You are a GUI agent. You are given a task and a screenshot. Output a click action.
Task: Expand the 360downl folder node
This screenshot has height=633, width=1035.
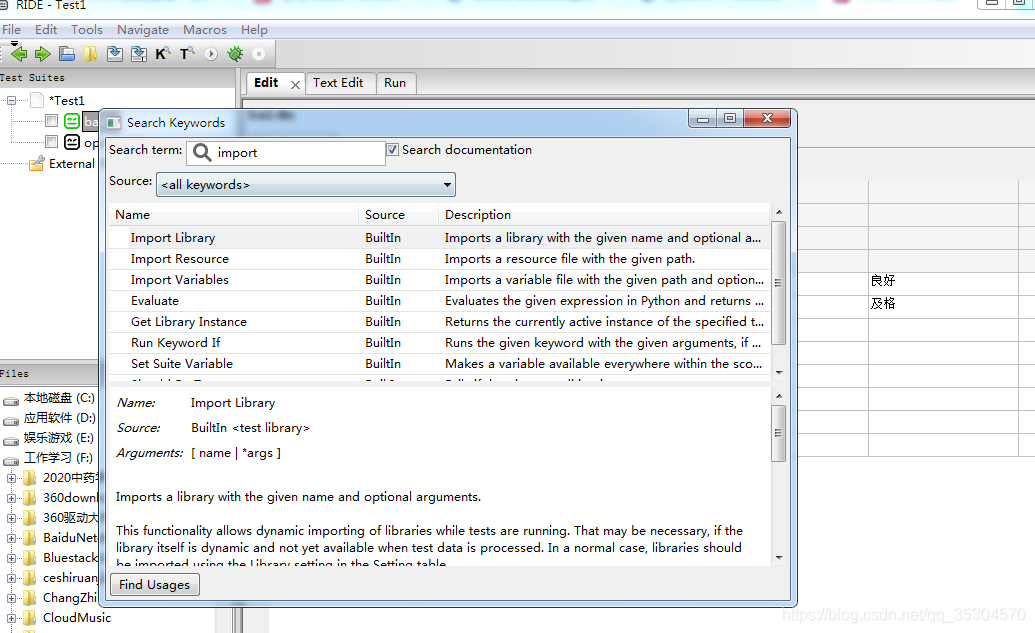click(11, 498)
